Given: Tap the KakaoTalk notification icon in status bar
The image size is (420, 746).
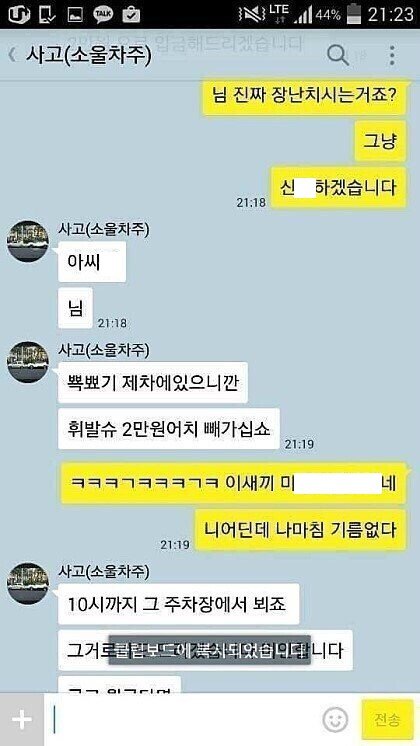Looking at the screenshot, I should point(103,14).
